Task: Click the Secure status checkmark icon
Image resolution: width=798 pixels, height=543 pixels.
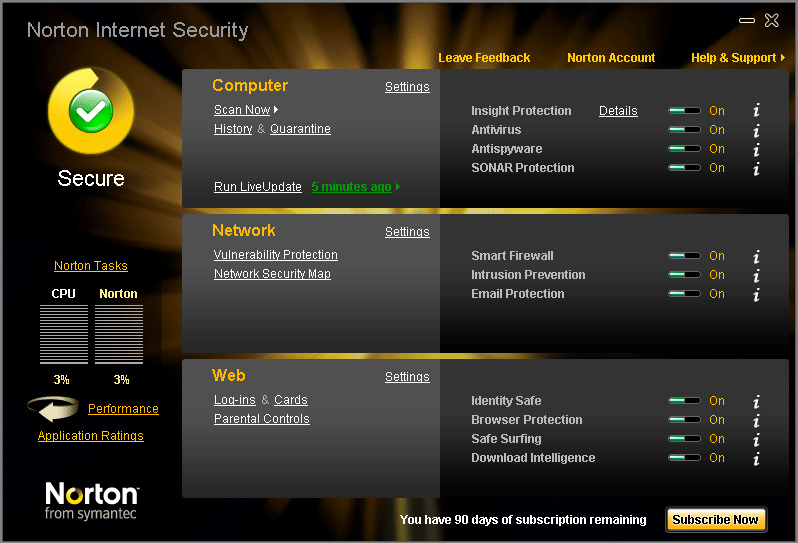Action: [91, 111]
